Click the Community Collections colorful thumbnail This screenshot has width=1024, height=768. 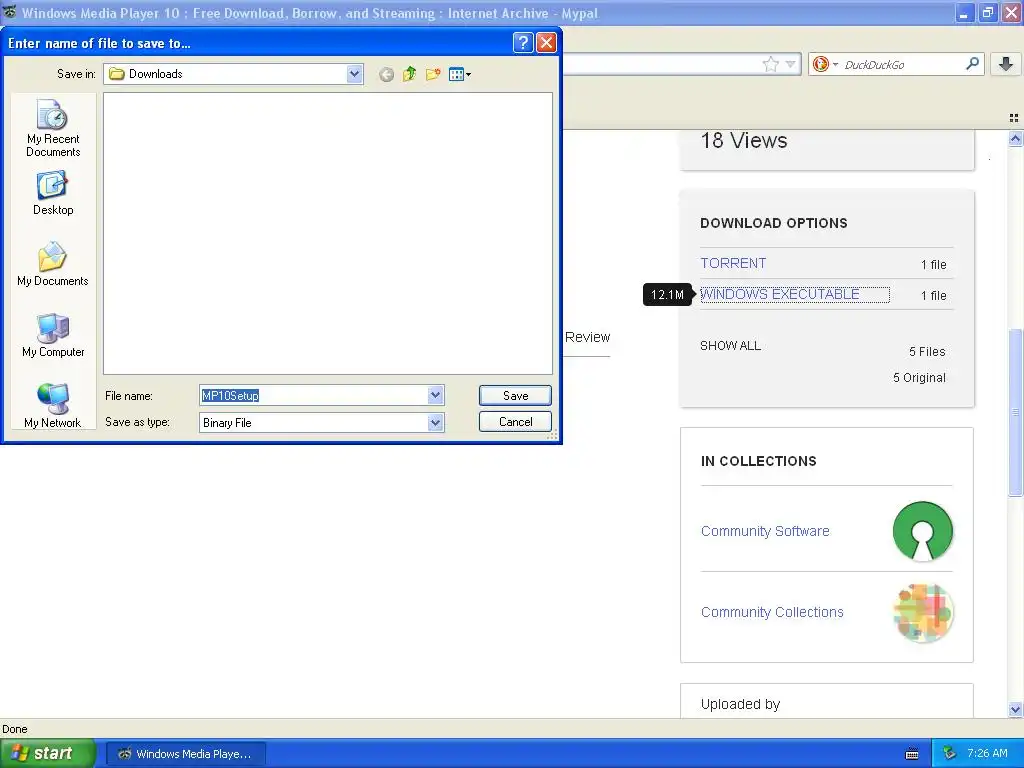pyautogui.click(x=923, y=613)
